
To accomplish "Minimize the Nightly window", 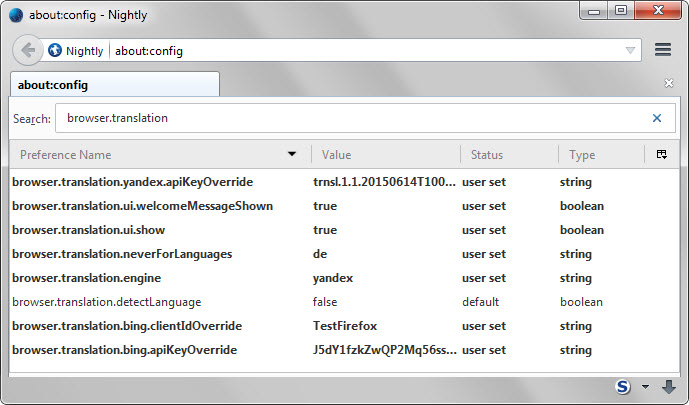I will pos(594,11).
